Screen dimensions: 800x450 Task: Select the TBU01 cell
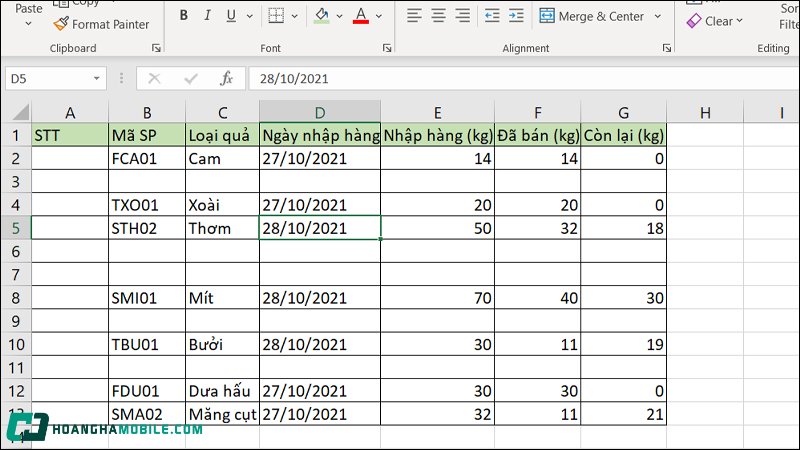[x=147, y=344]
